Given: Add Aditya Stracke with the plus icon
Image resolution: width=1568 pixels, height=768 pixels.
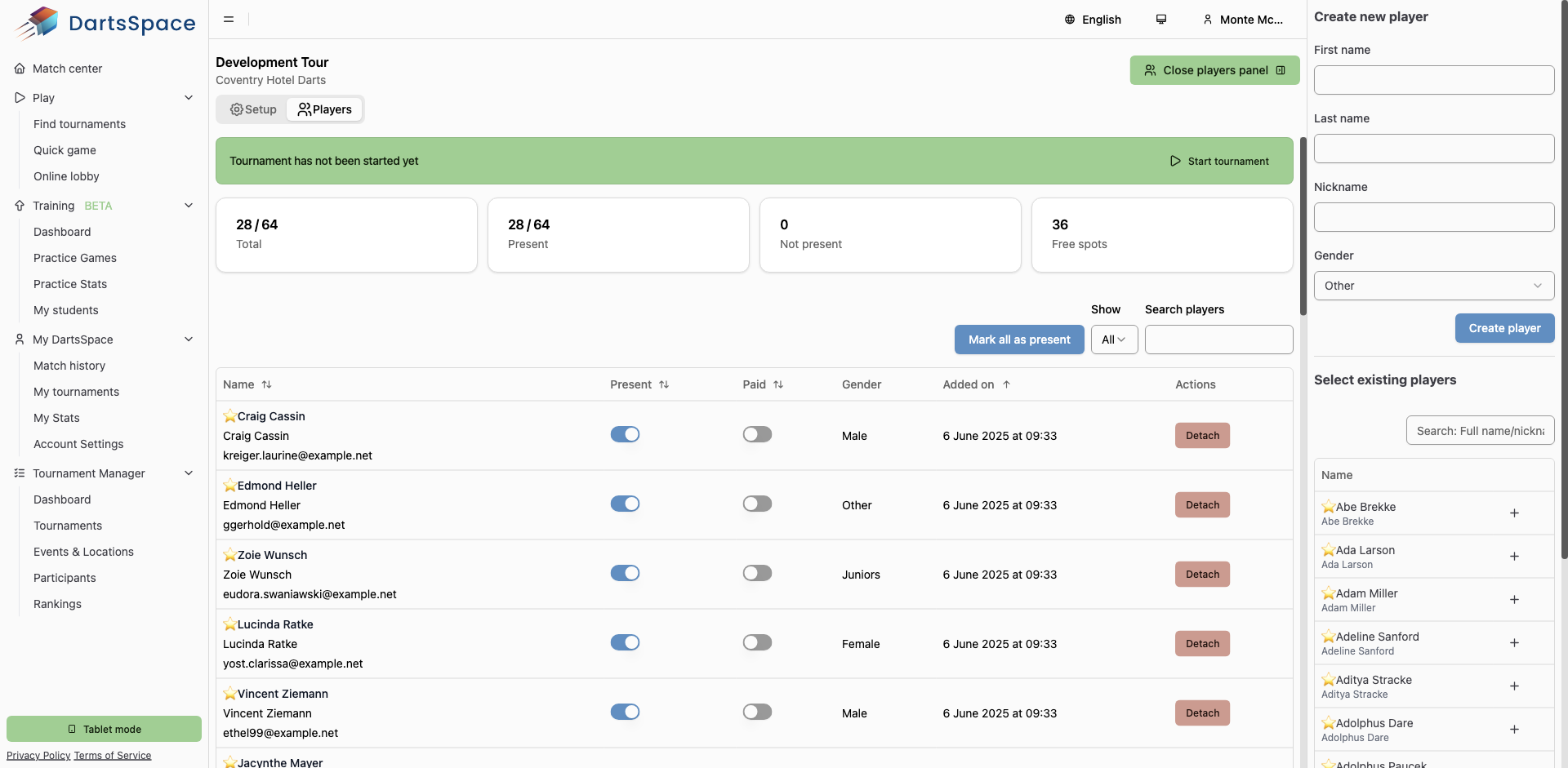Looking at the screenshot, I should [x=1513, y=686].
